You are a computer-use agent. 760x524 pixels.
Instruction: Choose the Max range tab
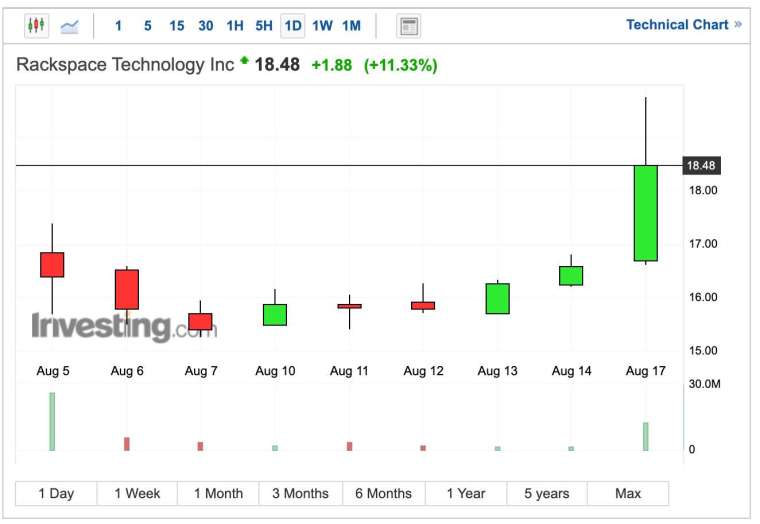click(x=628, y=493)
